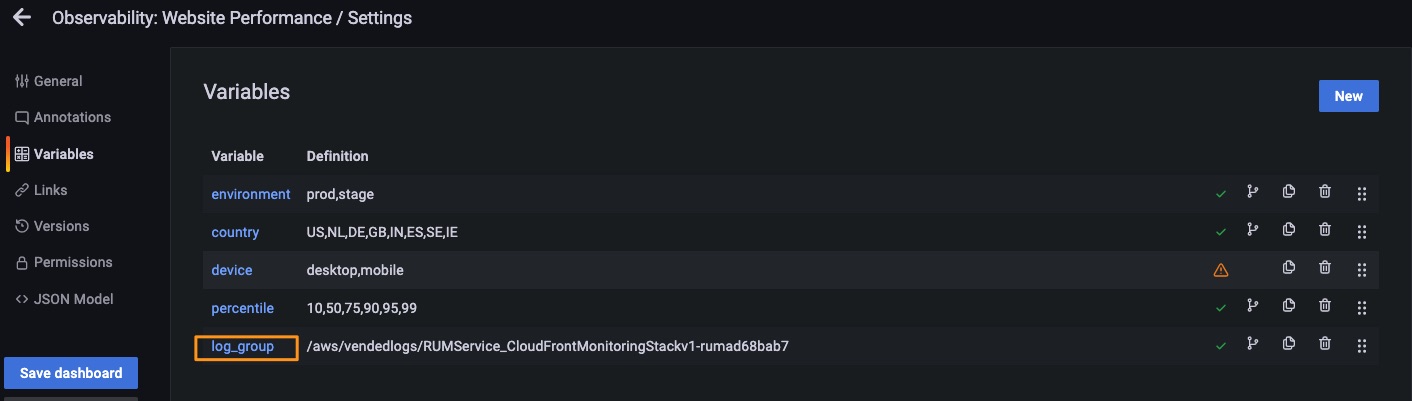Viewport: 1412px width, 401px height.
Task: Delete the log_group variable
Action: point(1325,344)
